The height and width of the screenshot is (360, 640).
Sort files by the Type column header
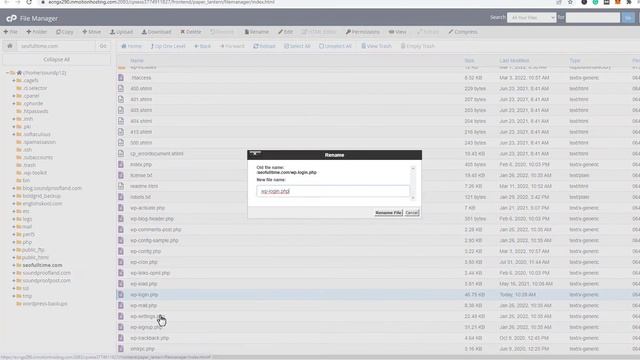(x=574, y=60)
